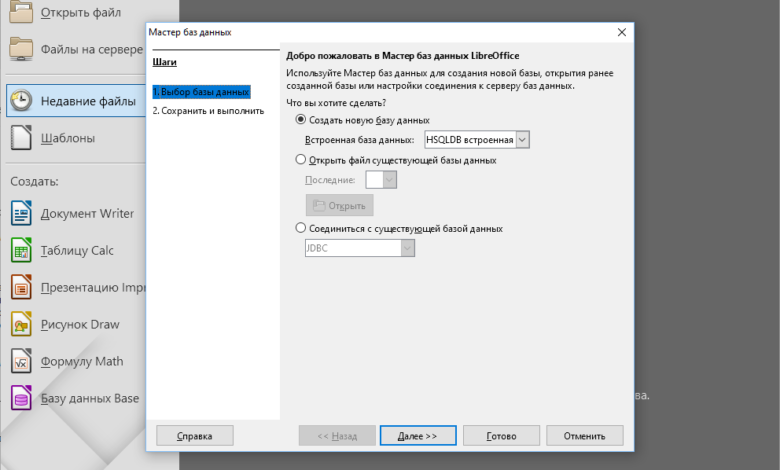
Task: Click the Calc spreadsheet icon
Action: click(22, 250)
